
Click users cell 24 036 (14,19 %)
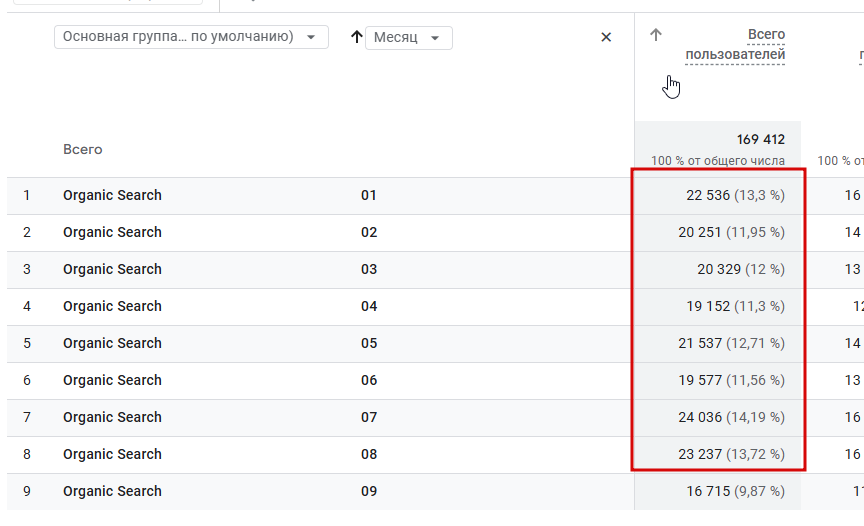(x=732, y=417)
